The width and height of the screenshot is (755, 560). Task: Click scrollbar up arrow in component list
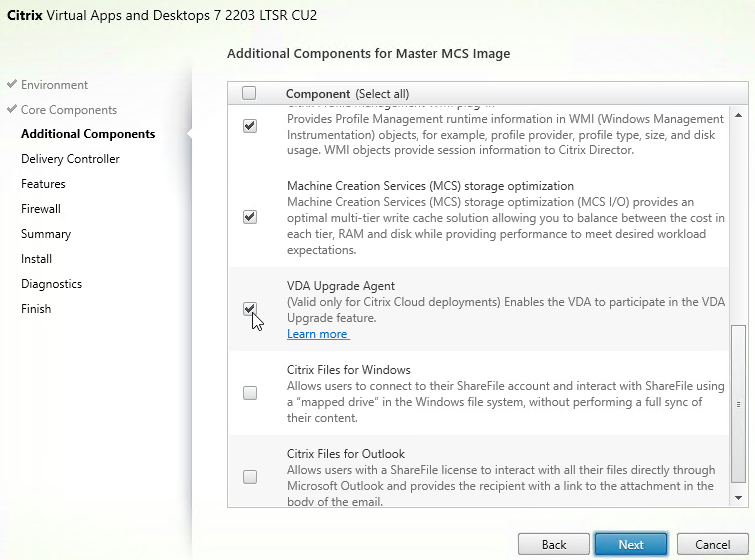click(738, 115)
